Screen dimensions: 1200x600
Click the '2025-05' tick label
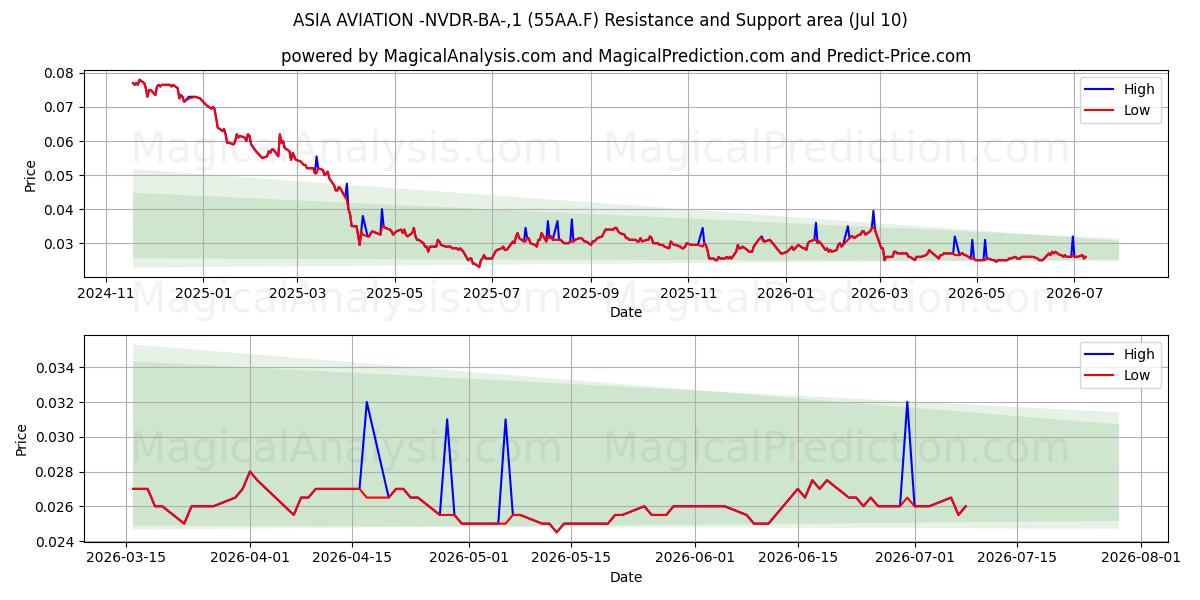click(x=394, y=293)
